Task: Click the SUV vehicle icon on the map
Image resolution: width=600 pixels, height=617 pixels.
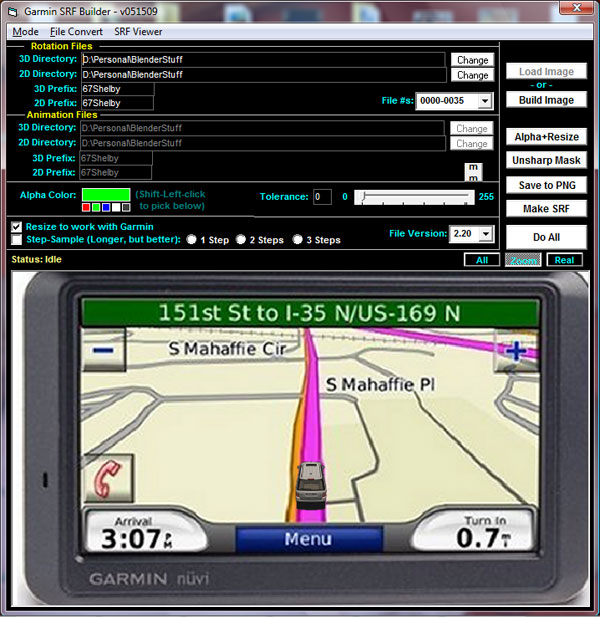Action: [x=311, y=485]
